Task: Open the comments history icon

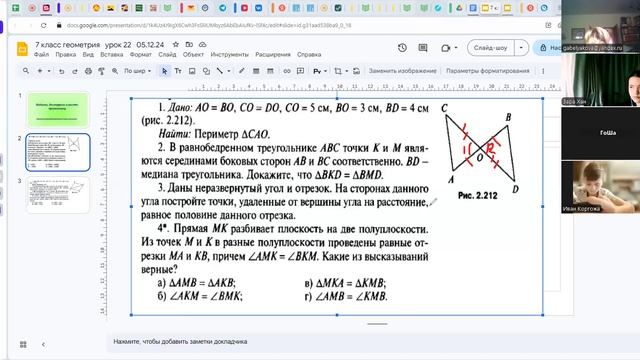Action: point(423,48)
